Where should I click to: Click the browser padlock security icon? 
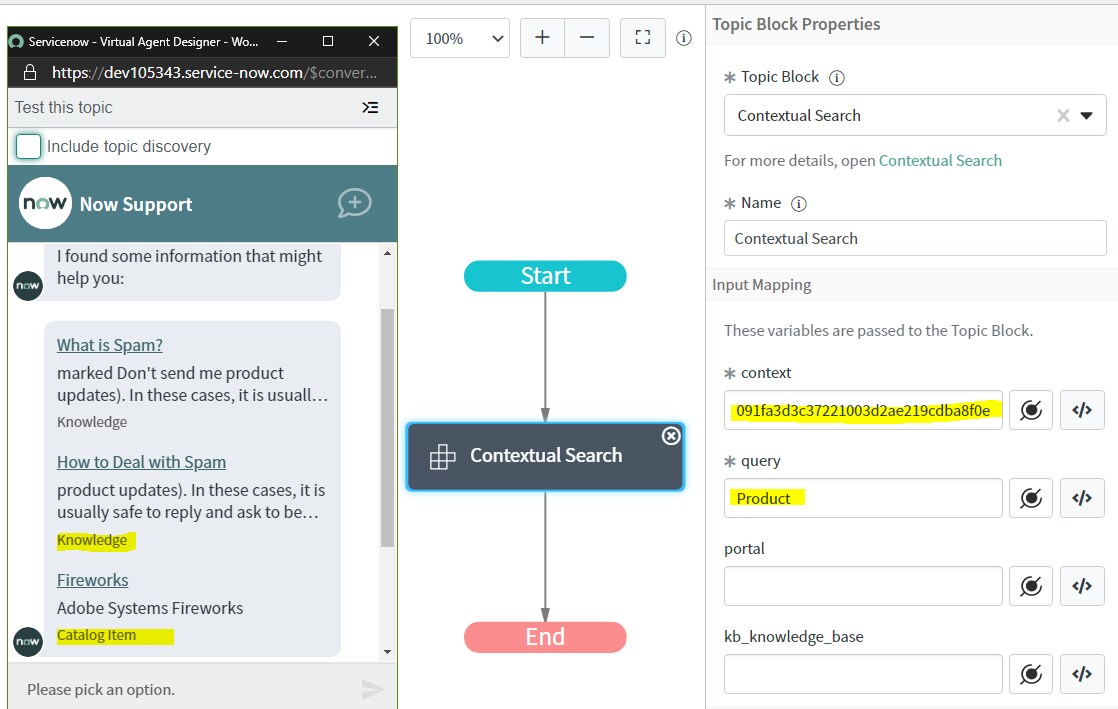pyautogui.click(x=30, y=72)
